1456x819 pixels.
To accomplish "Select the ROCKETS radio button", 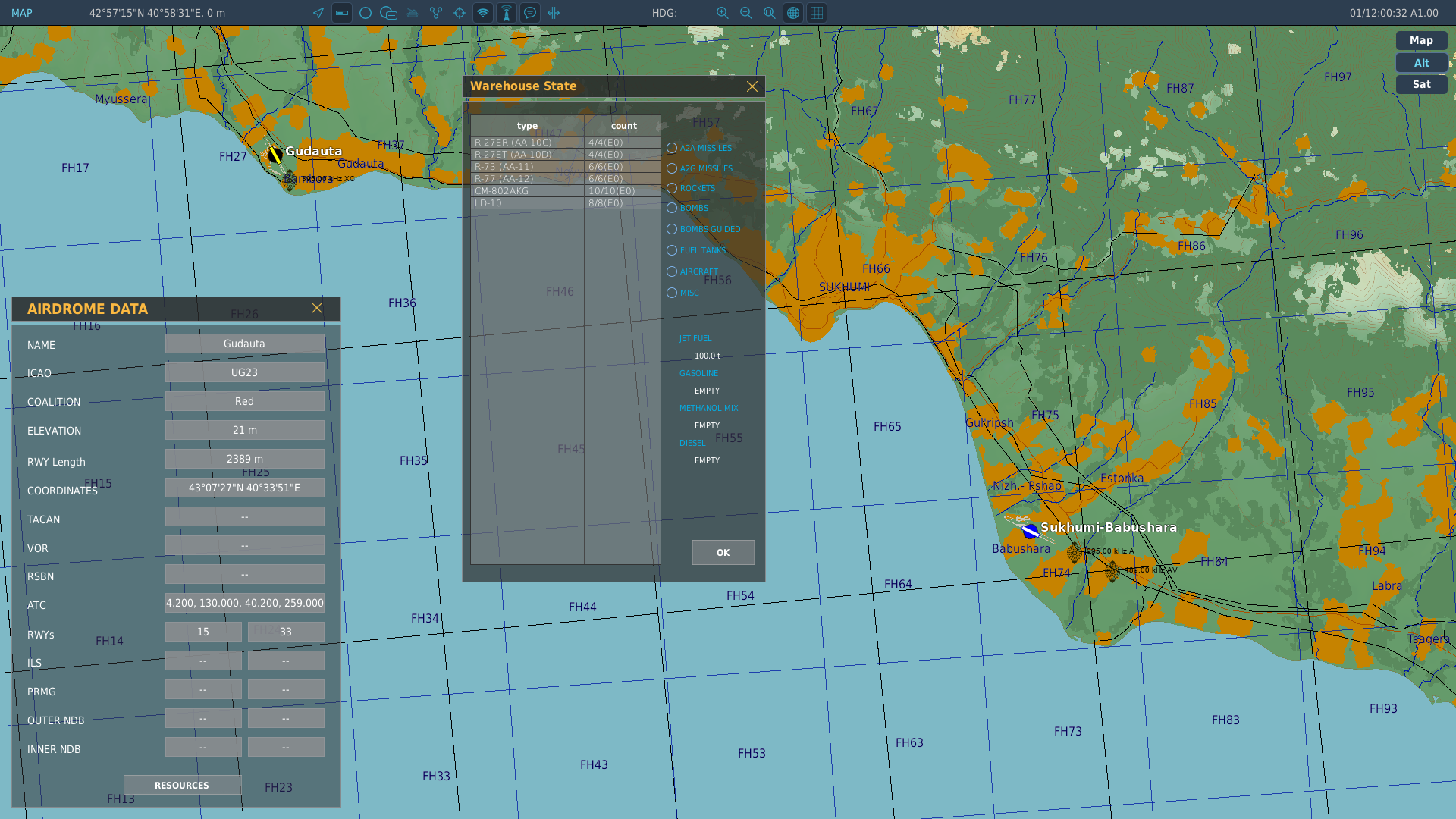I will 672,188.
